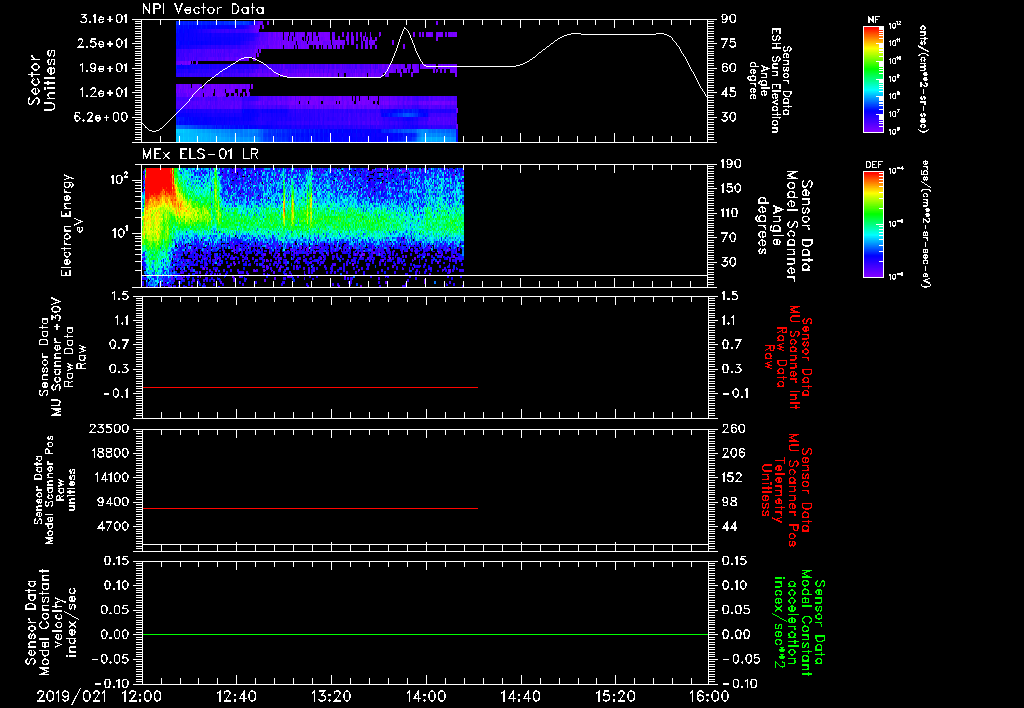Click the "98" Telemetry tick value

click(x=729, y=502)
